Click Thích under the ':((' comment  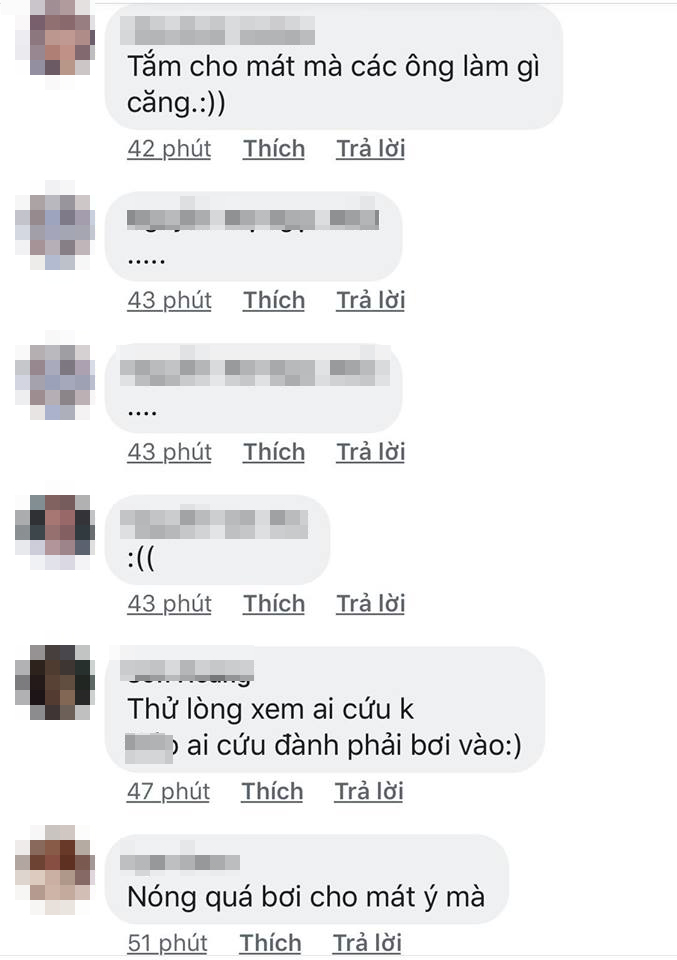274,604
